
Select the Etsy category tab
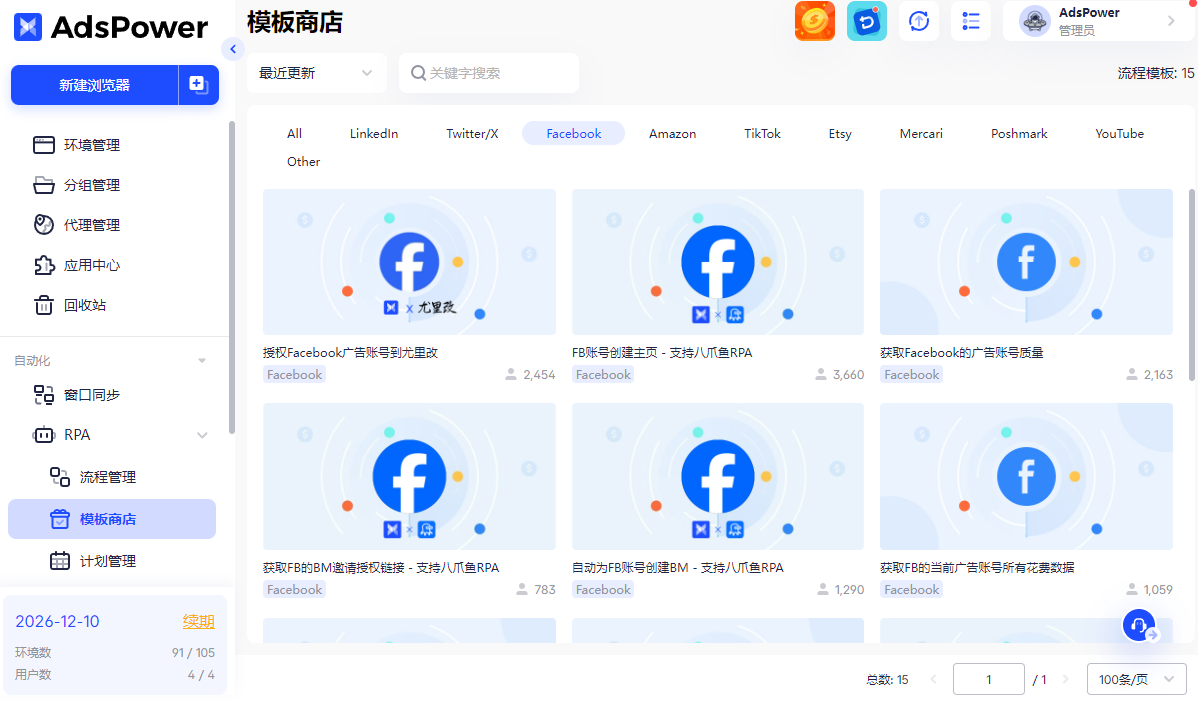coord(840,134)
